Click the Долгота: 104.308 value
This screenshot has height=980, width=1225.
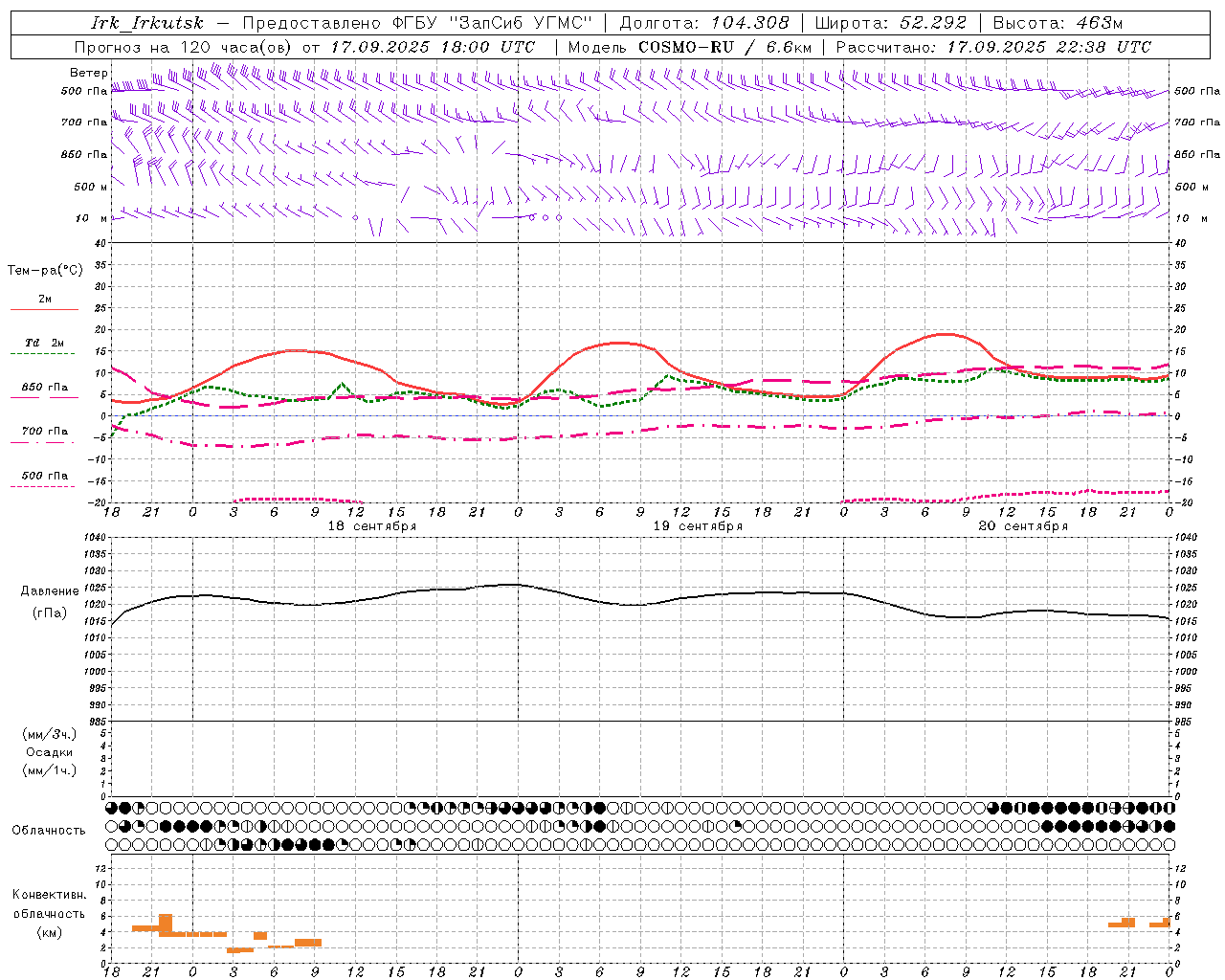704,23
